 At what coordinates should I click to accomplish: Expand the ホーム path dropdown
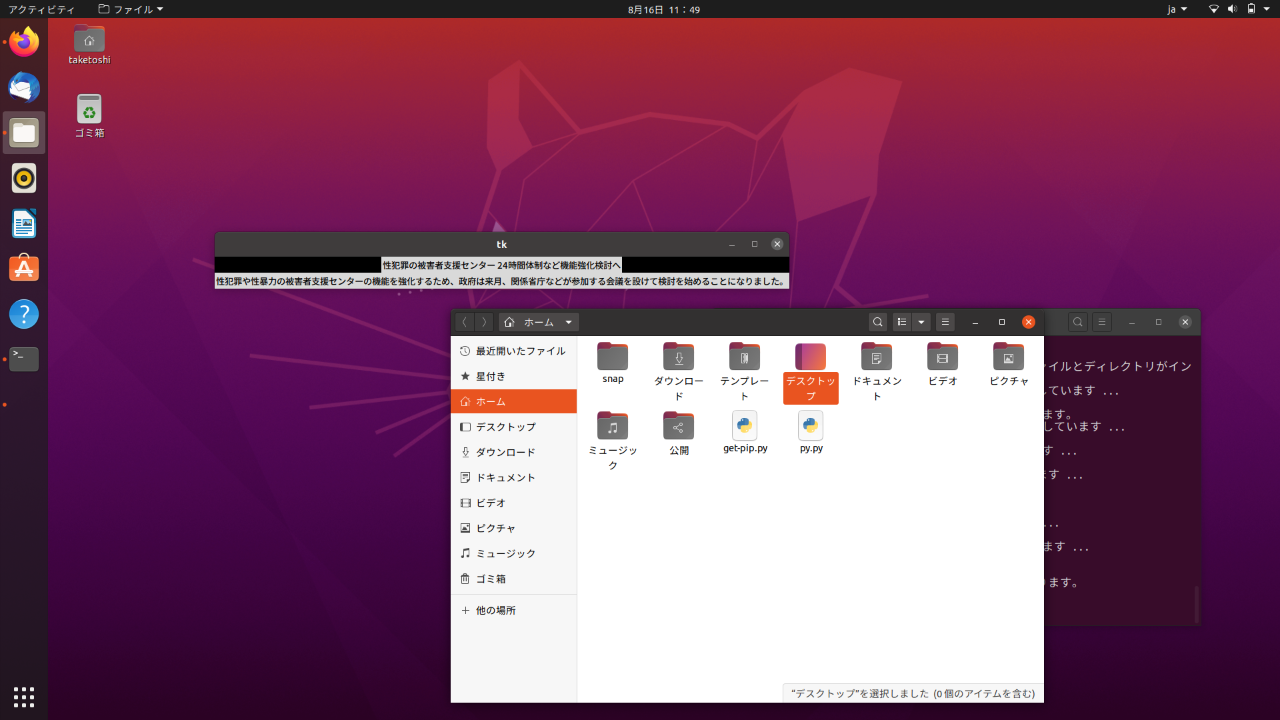[x=568, y=322]
